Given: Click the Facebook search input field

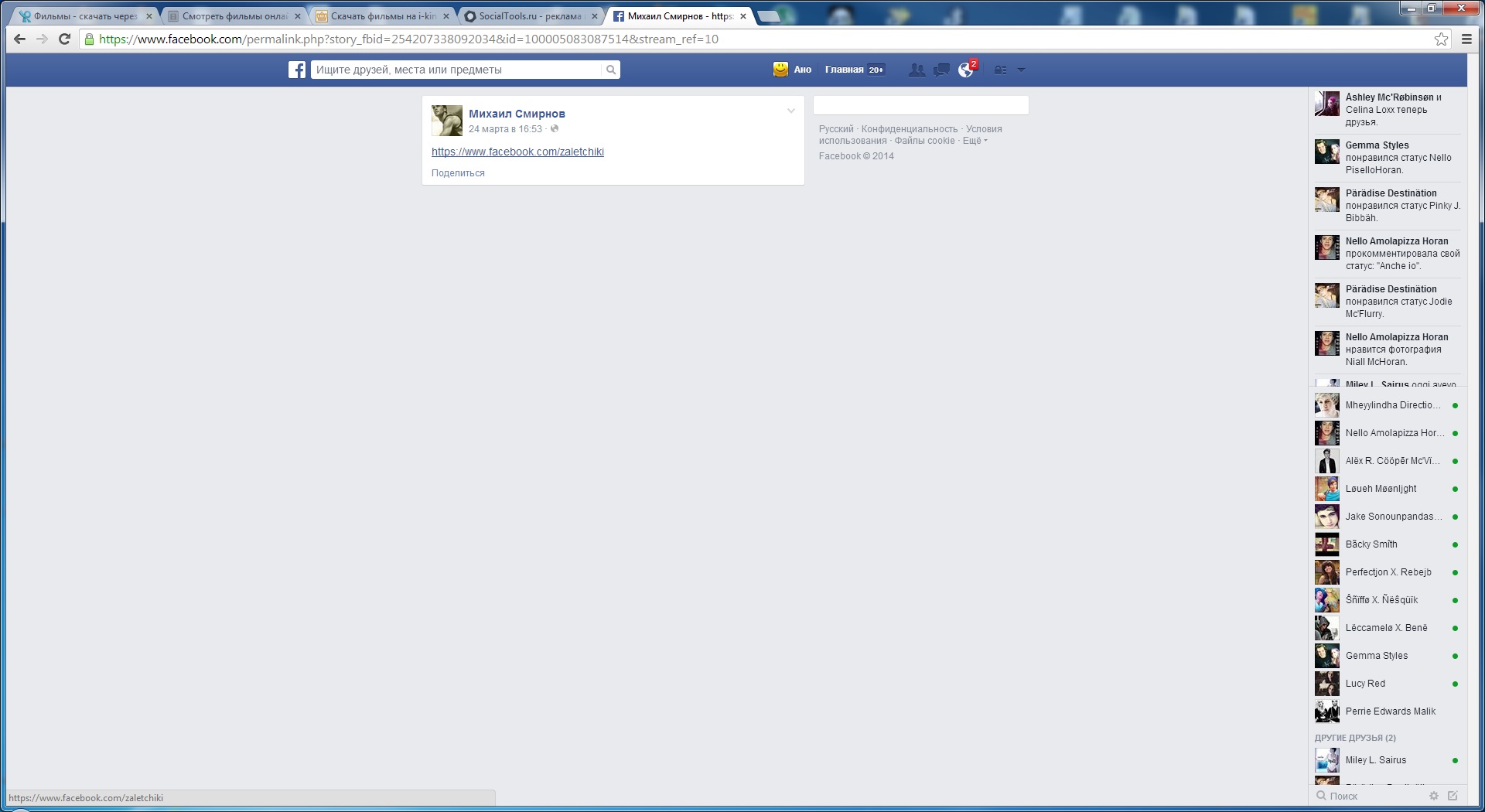Looking at the screenshot, I should [x=457, y=70].
